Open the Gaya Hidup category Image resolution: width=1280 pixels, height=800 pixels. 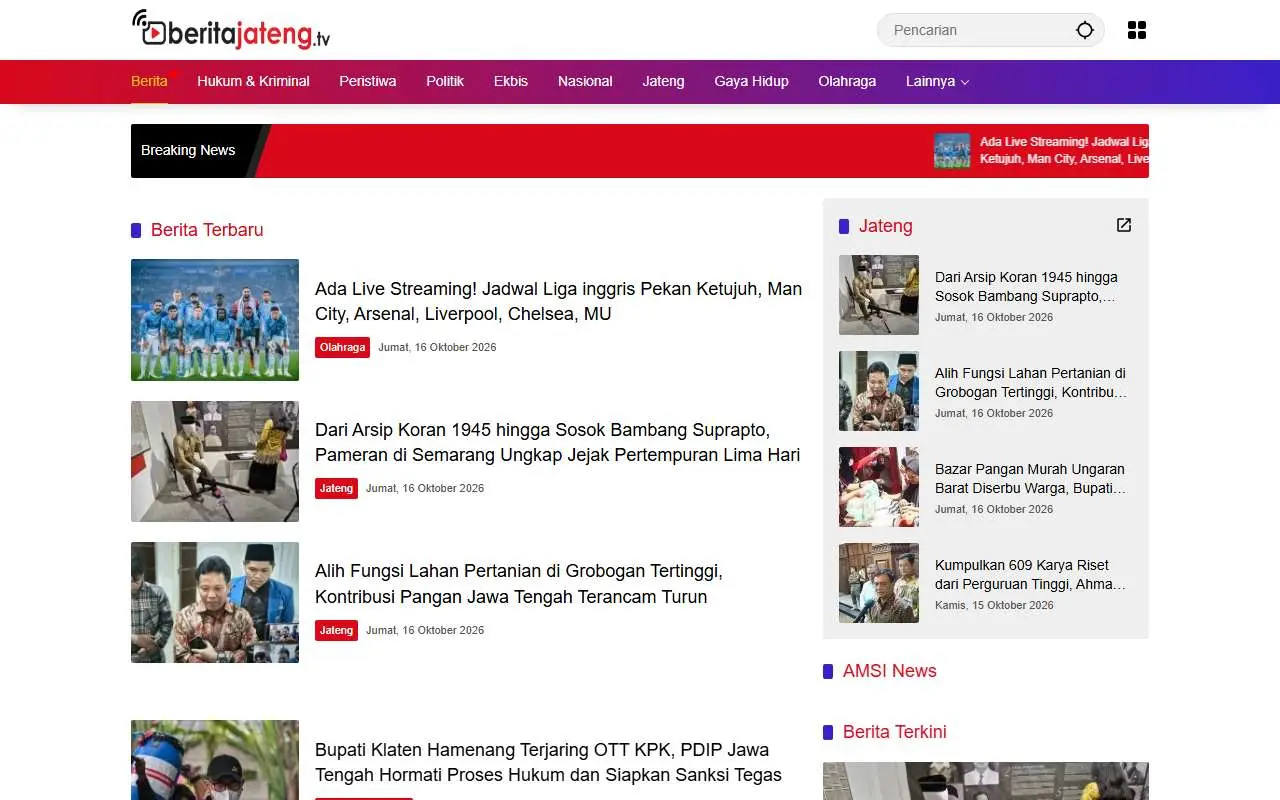[x=751, y=81]
